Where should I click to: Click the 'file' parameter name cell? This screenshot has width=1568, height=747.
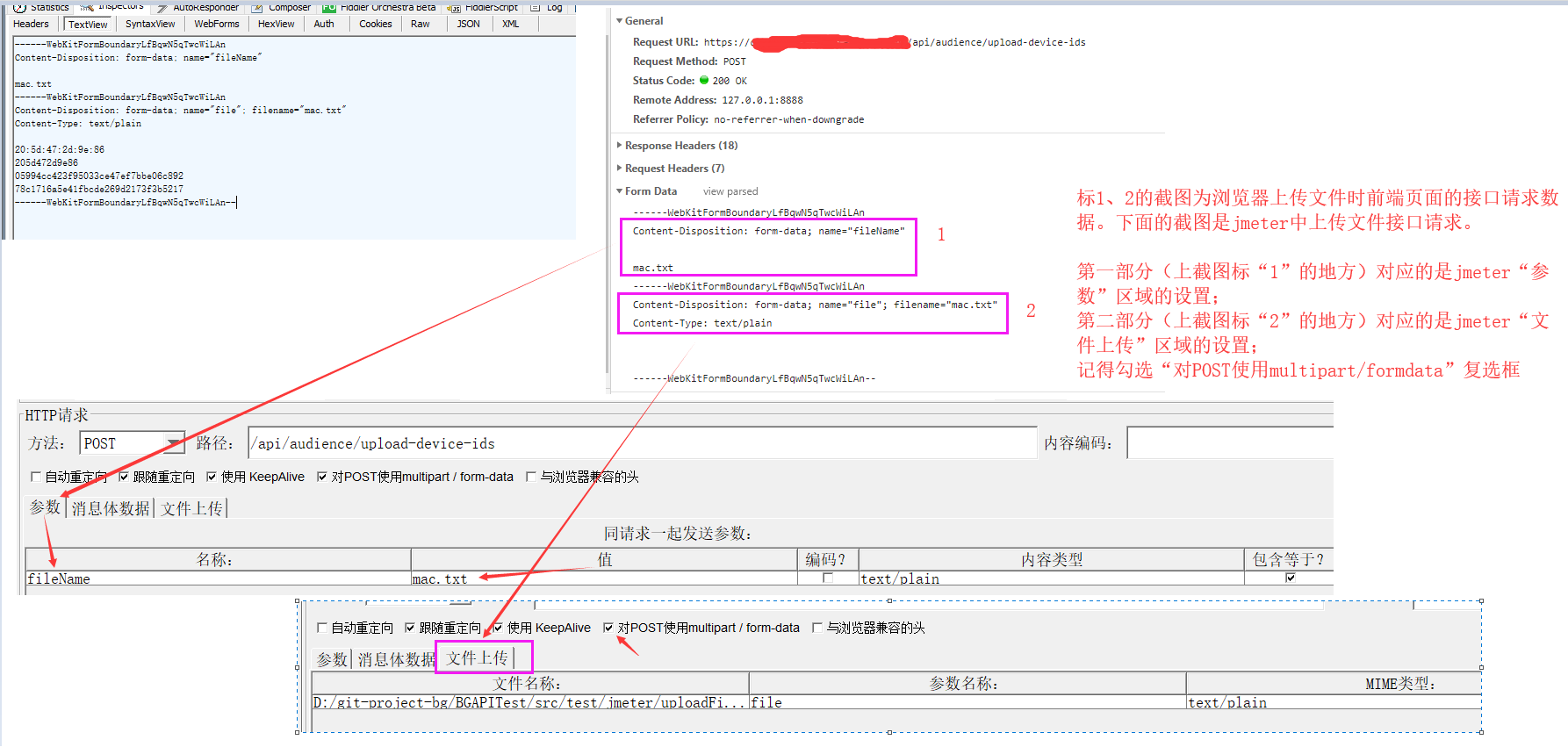click(x=967, y=702)
